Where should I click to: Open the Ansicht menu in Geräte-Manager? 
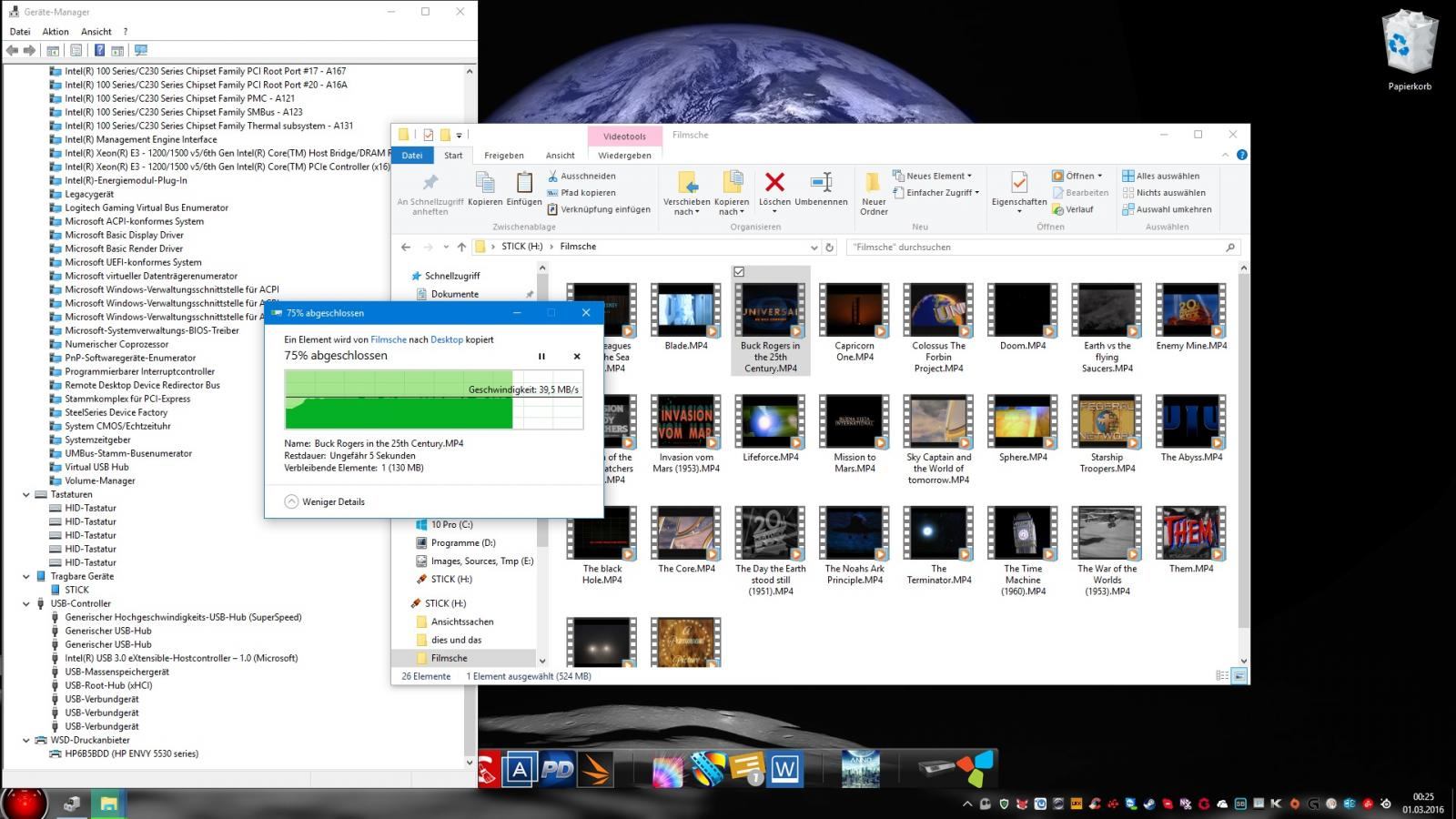(x=96, y=31)
